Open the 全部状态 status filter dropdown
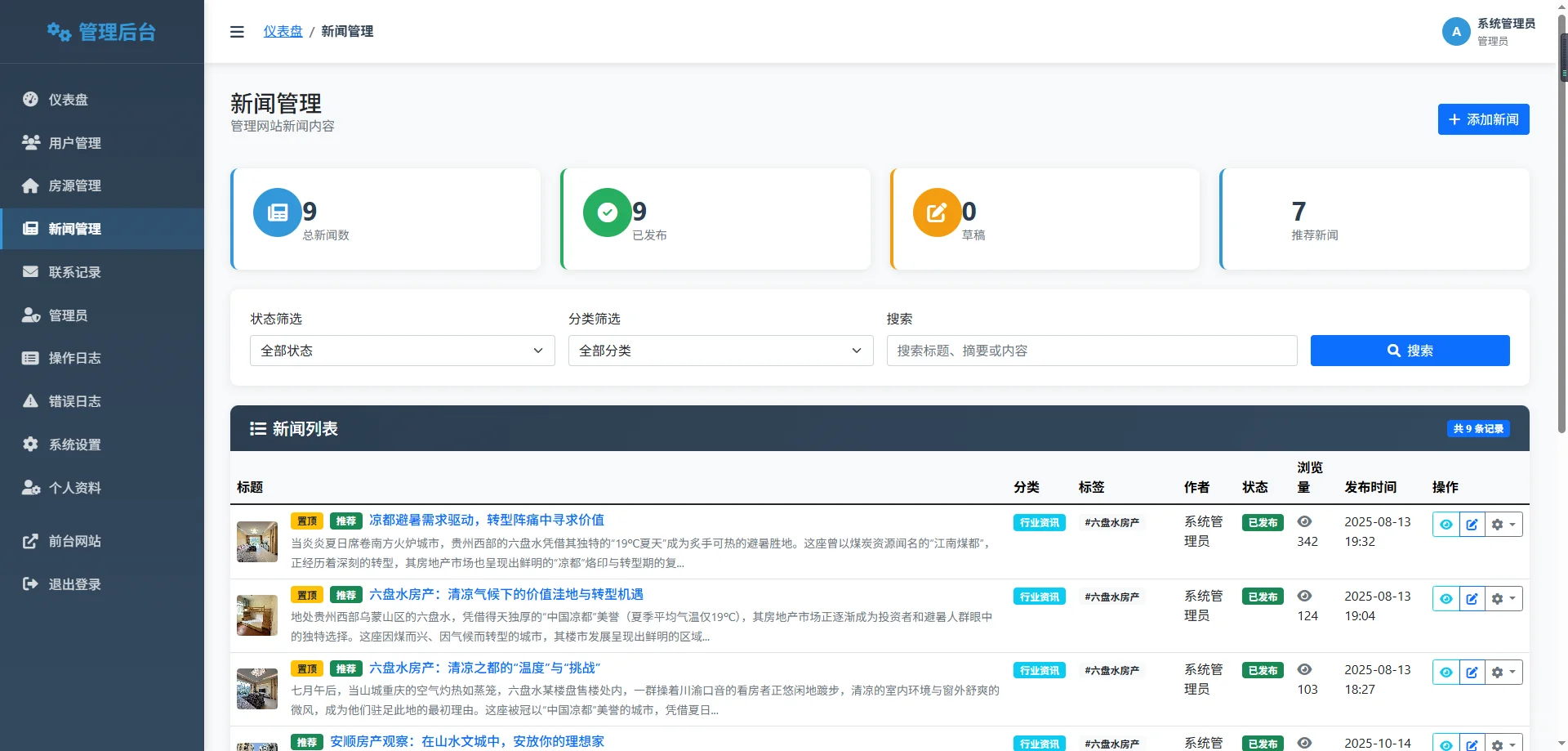Screen dimensions: 1568x751 click(401, 350)
